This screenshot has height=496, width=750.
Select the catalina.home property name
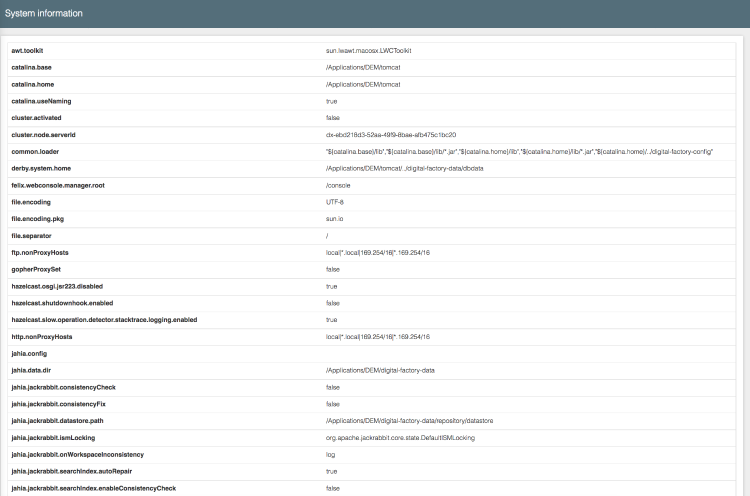tap(33, 84)
